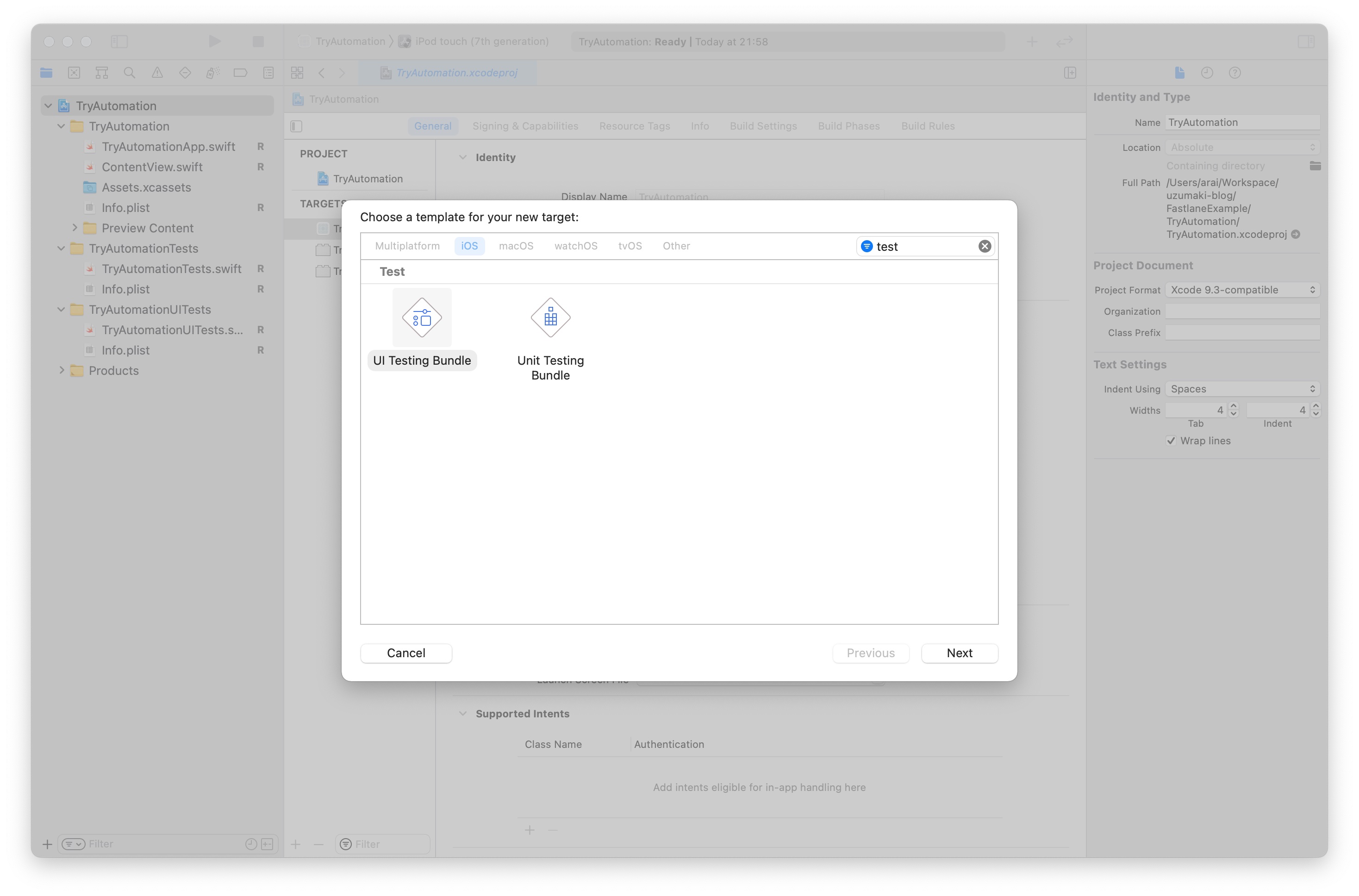The width and height of the screenshot is (1359, 896).
Task: Open the issue navigator warning icon
Action: point(157,73)
